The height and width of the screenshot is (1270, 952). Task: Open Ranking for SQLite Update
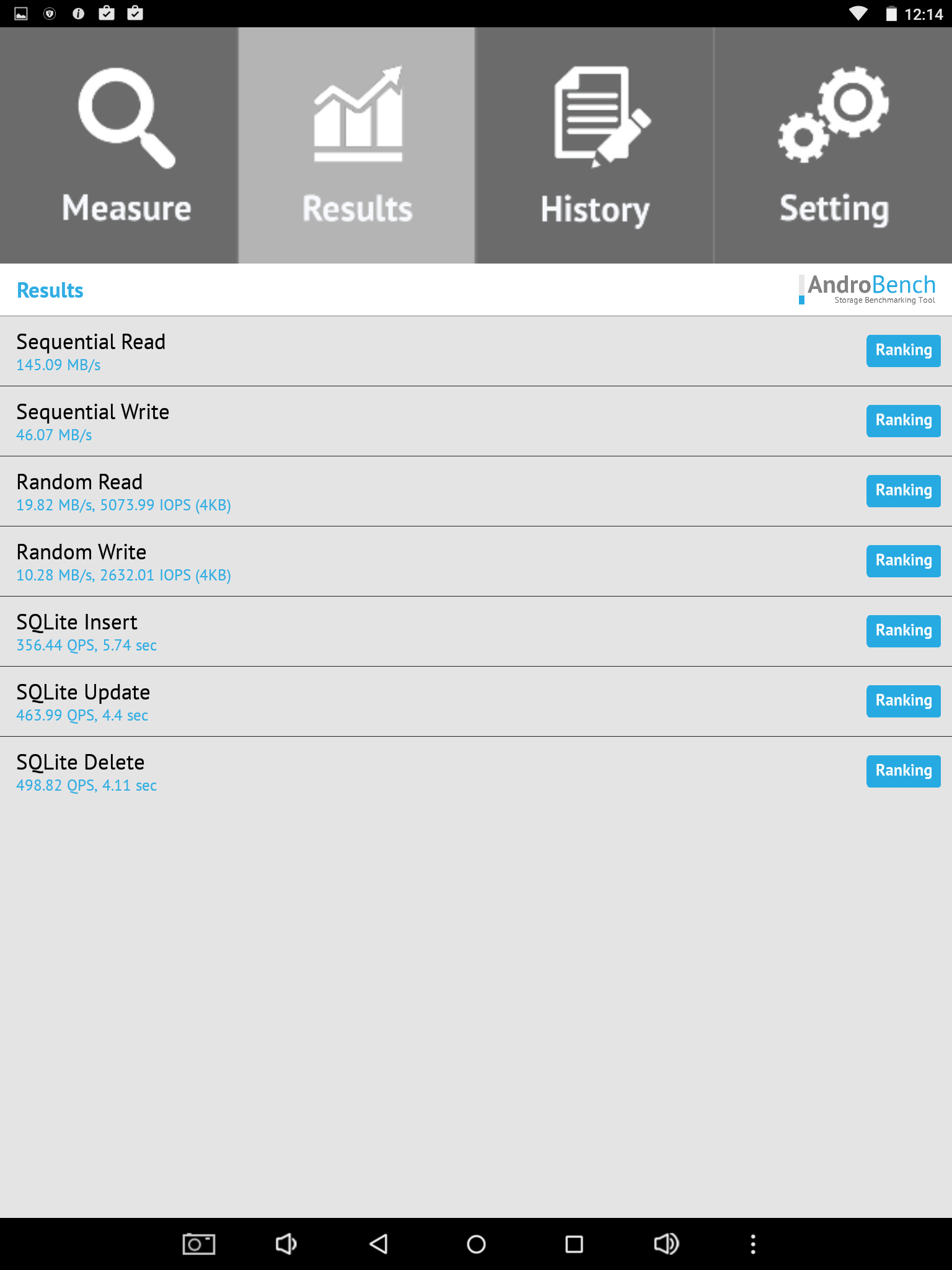pyautogui.click(x=903, y=701)
